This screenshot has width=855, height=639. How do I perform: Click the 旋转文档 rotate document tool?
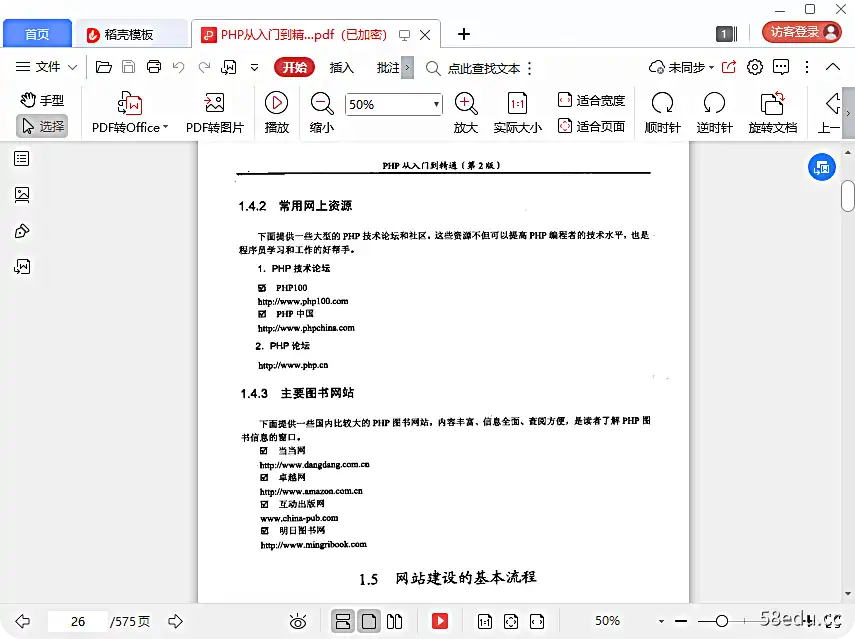click(x=773, y=113)
